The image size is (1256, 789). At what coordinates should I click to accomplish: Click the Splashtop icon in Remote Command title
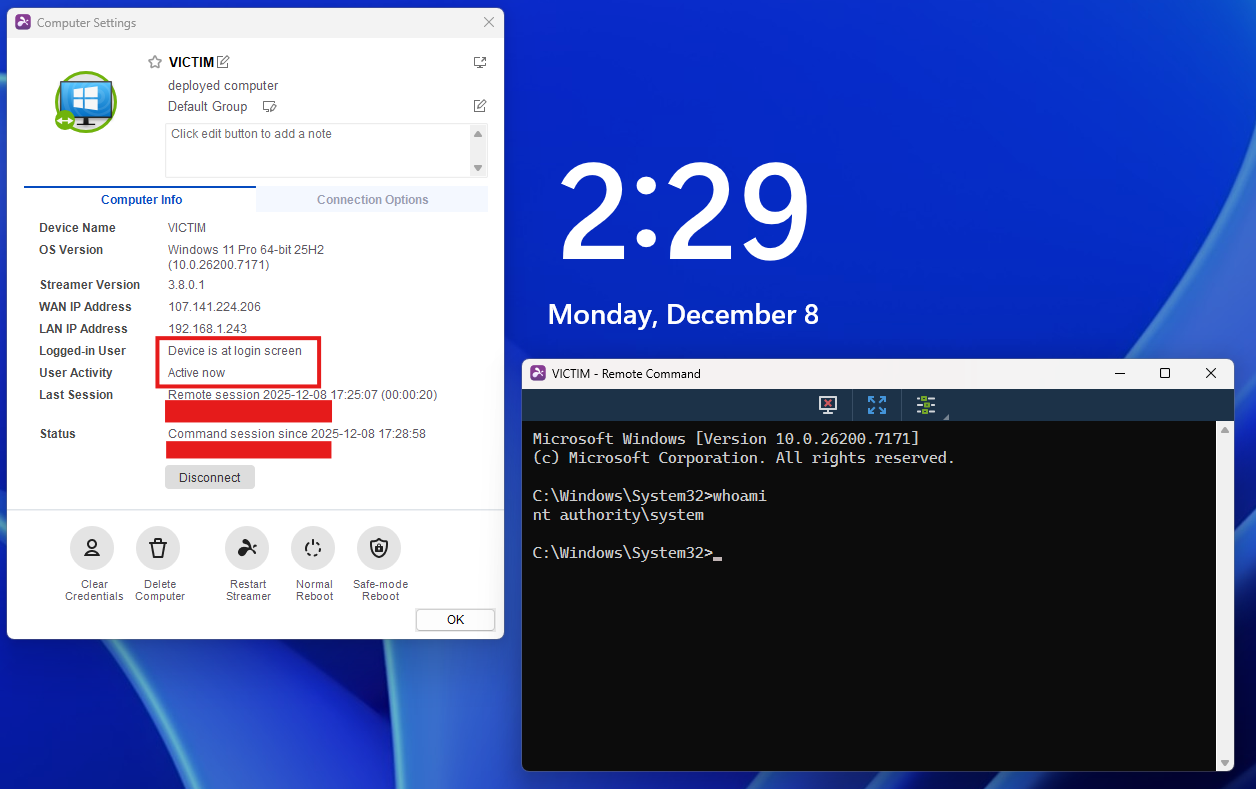click(x=538, y=373)
